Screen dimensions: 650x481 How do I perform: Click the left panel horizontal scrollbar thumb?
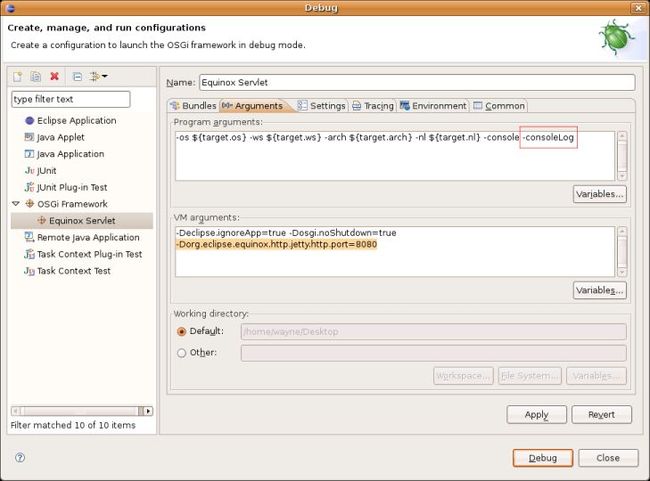(x=79, y=411)
